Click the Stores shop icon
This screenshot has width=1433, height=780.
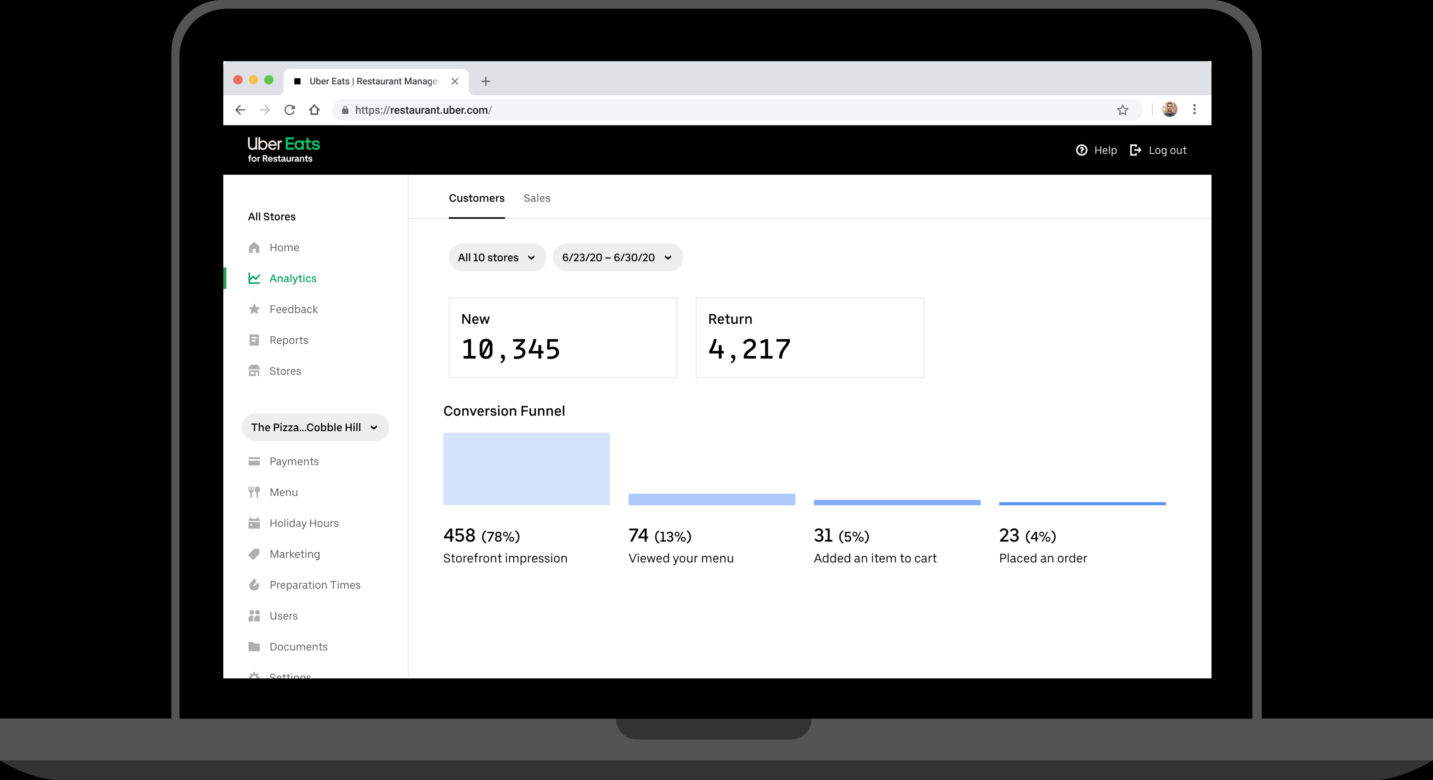click(x=254, y=371)
